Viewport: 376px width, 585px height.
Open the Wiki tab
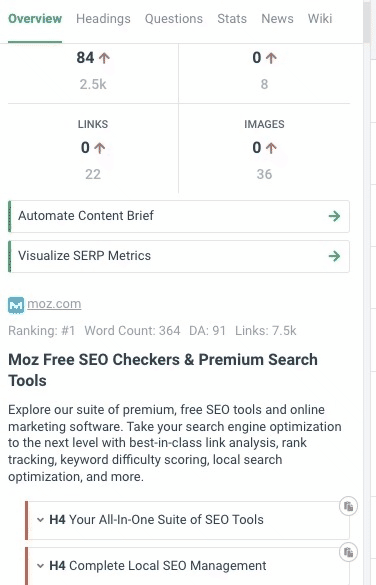320,19
